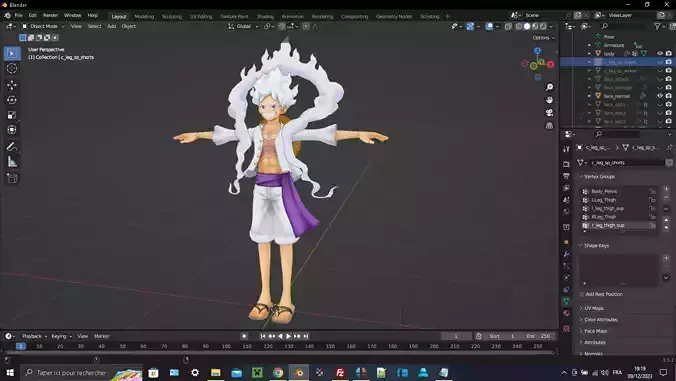Select the Annotate tool

pos(12,147)
